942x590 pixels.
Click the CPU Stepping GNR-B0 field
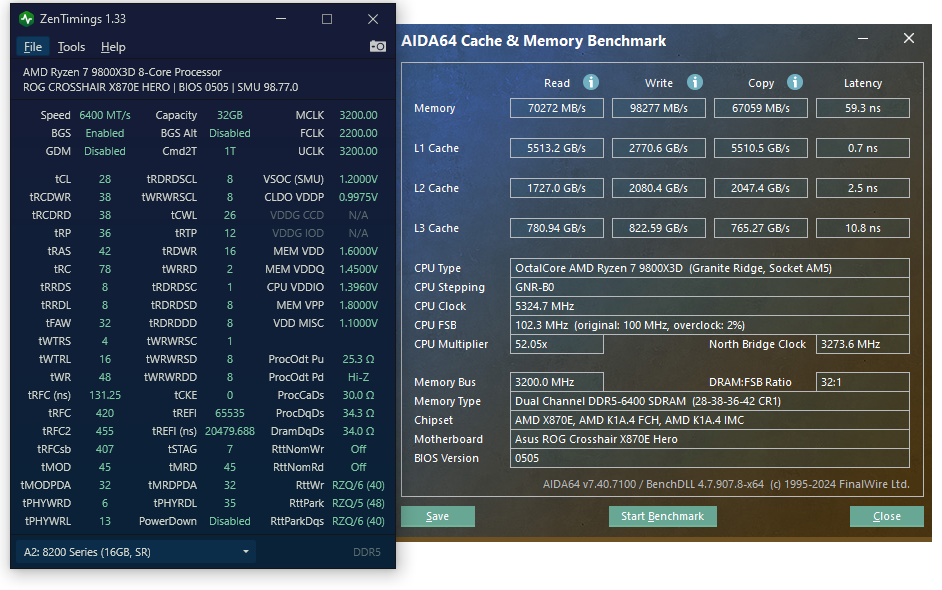710,287
